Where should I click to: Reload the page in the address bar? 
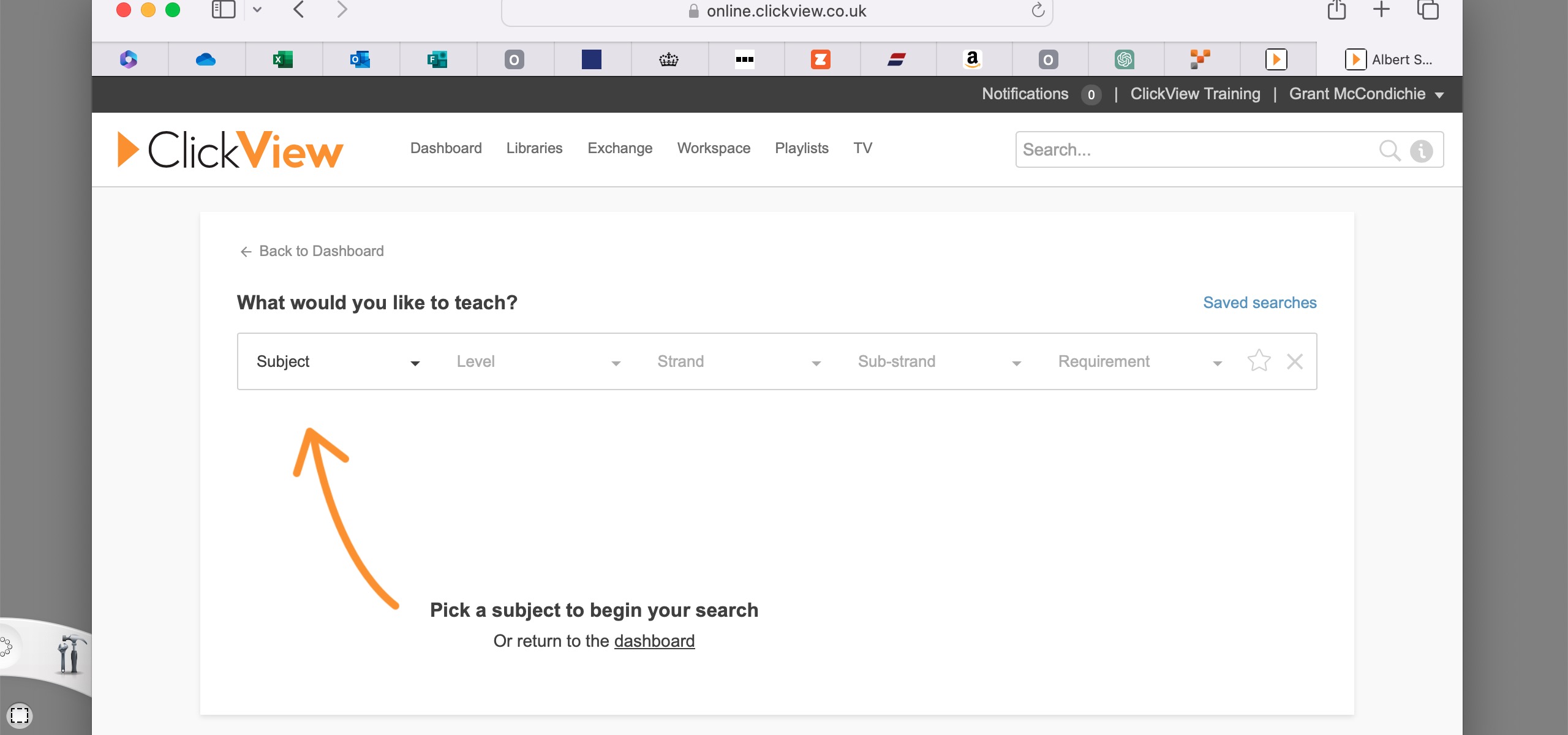pyautogui.click(x=1038, y=10)
